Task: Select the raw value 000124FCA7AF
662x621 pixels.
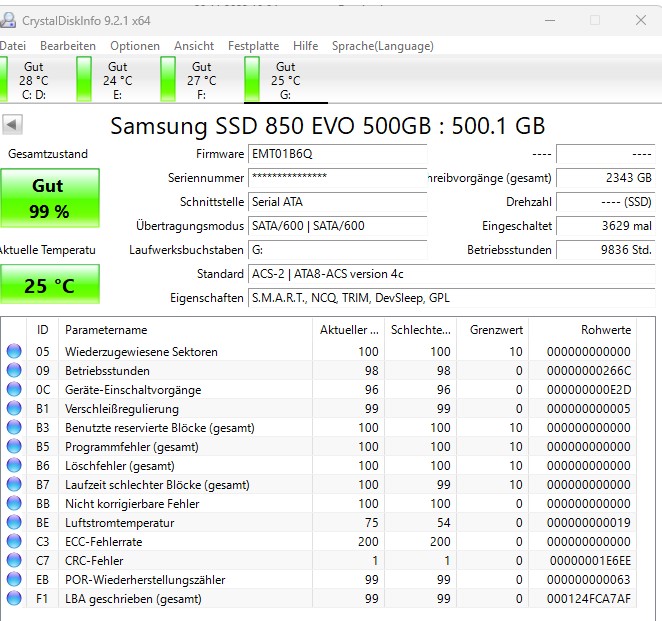Action: pos(589,599)
